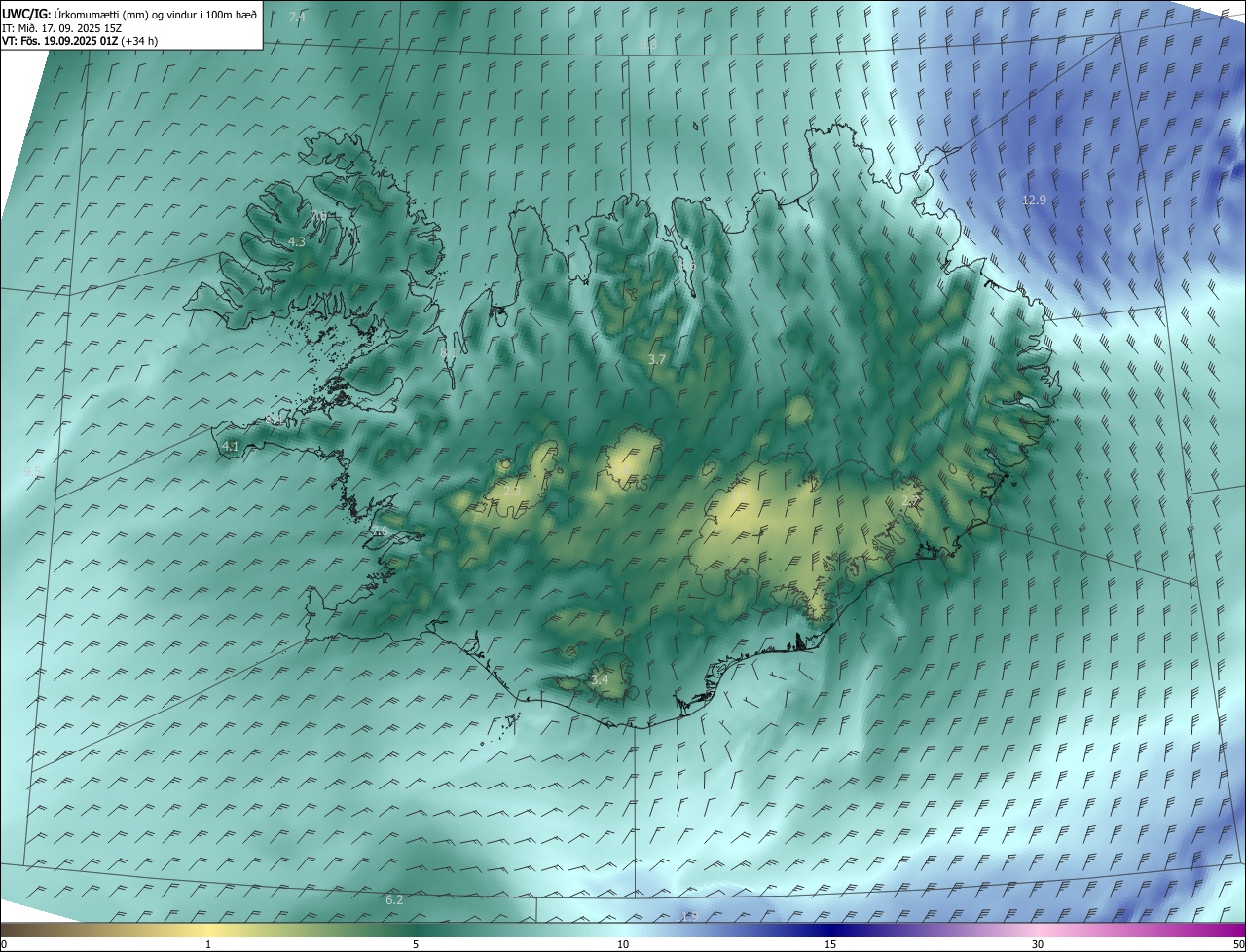Image resolution: width=1246 pixels, height=952 pixels.
Task: Click the colorbar tick label 1
Action: click(208, 944)
